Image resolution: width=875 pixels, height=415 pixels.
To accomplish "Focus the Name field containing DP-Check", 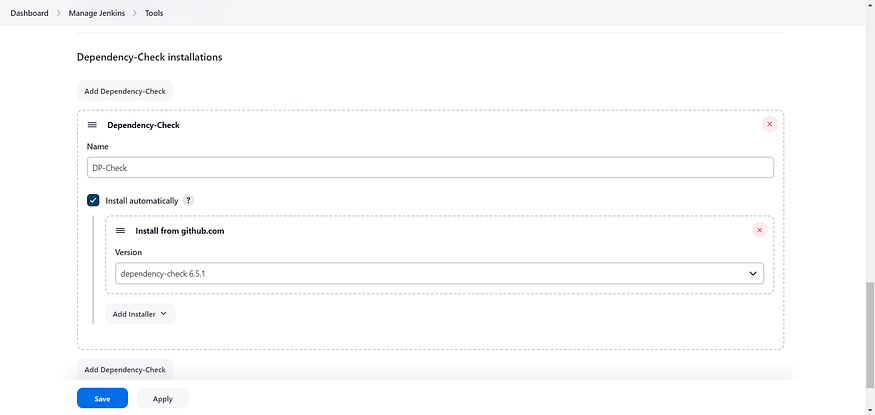I will click(430, 167).
